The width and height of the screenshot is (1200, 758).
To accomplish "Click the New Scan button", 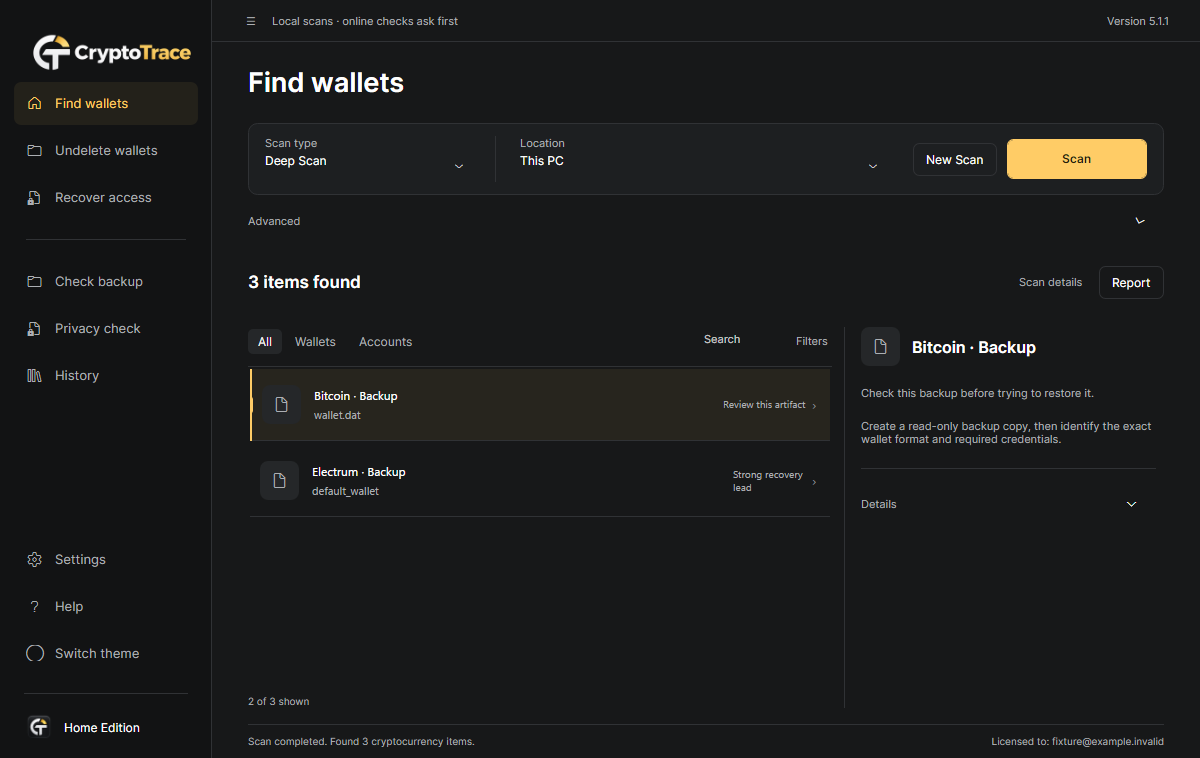I will tap(954, 159).
